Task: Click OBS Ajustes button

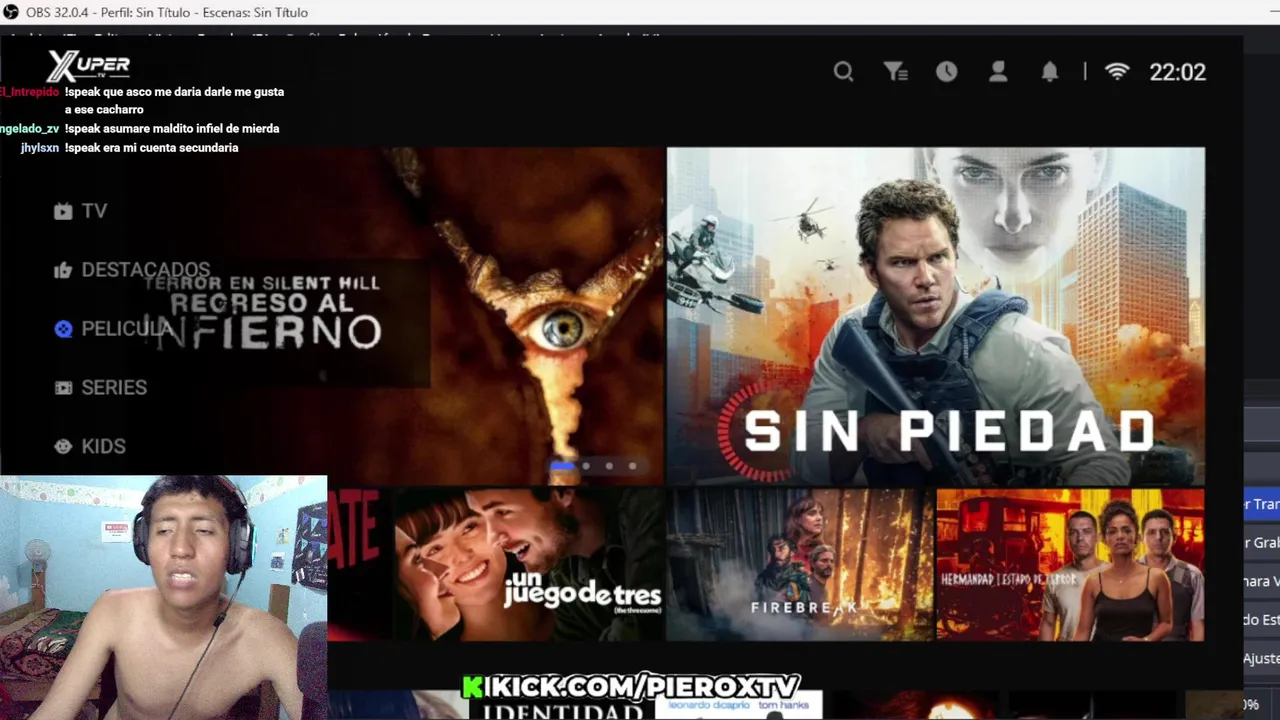Action: [1261, 659]
